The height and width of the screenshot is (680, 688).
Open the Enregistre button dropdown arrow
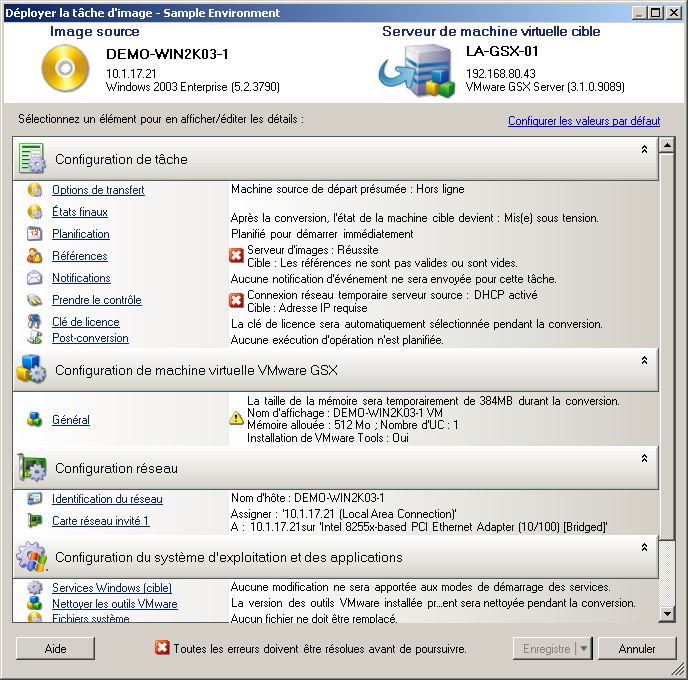pyautogui.click(x=584, y=648)
